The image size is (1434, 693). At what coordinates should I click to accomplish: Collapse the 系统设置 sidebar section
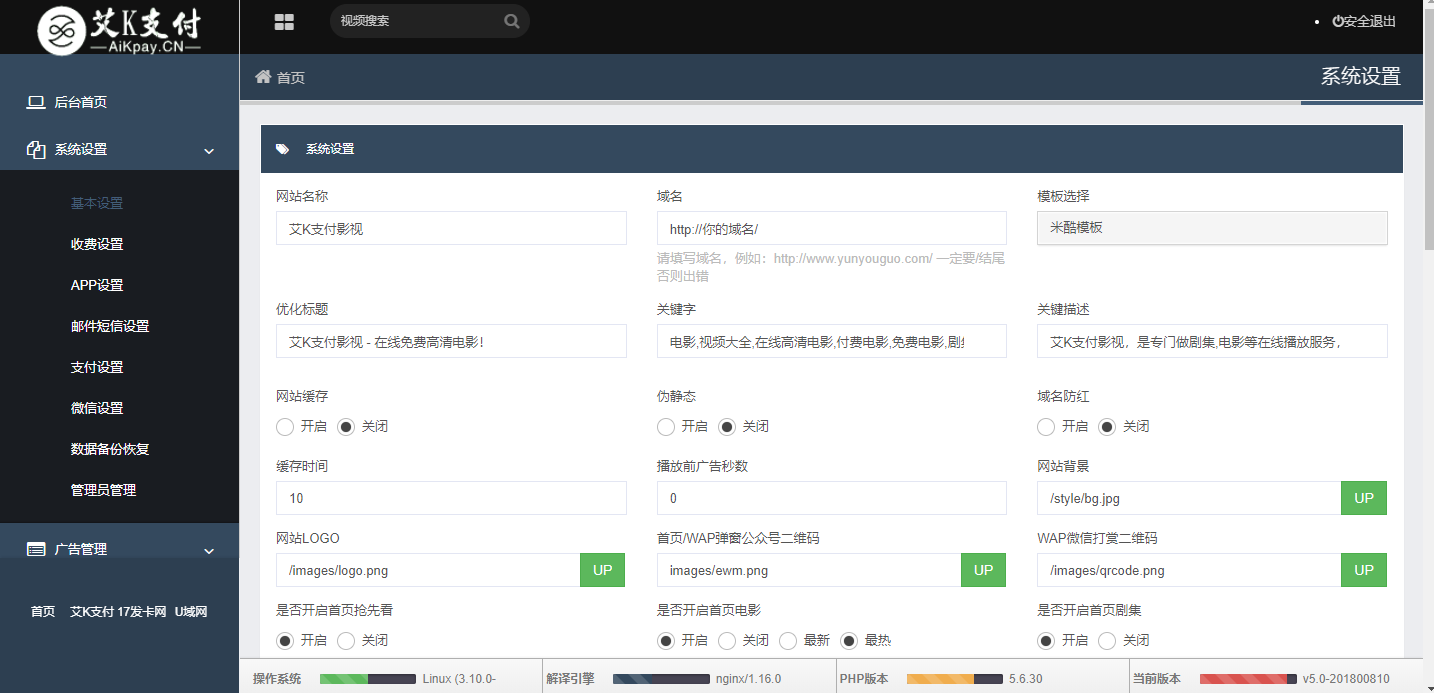[208, 150]
